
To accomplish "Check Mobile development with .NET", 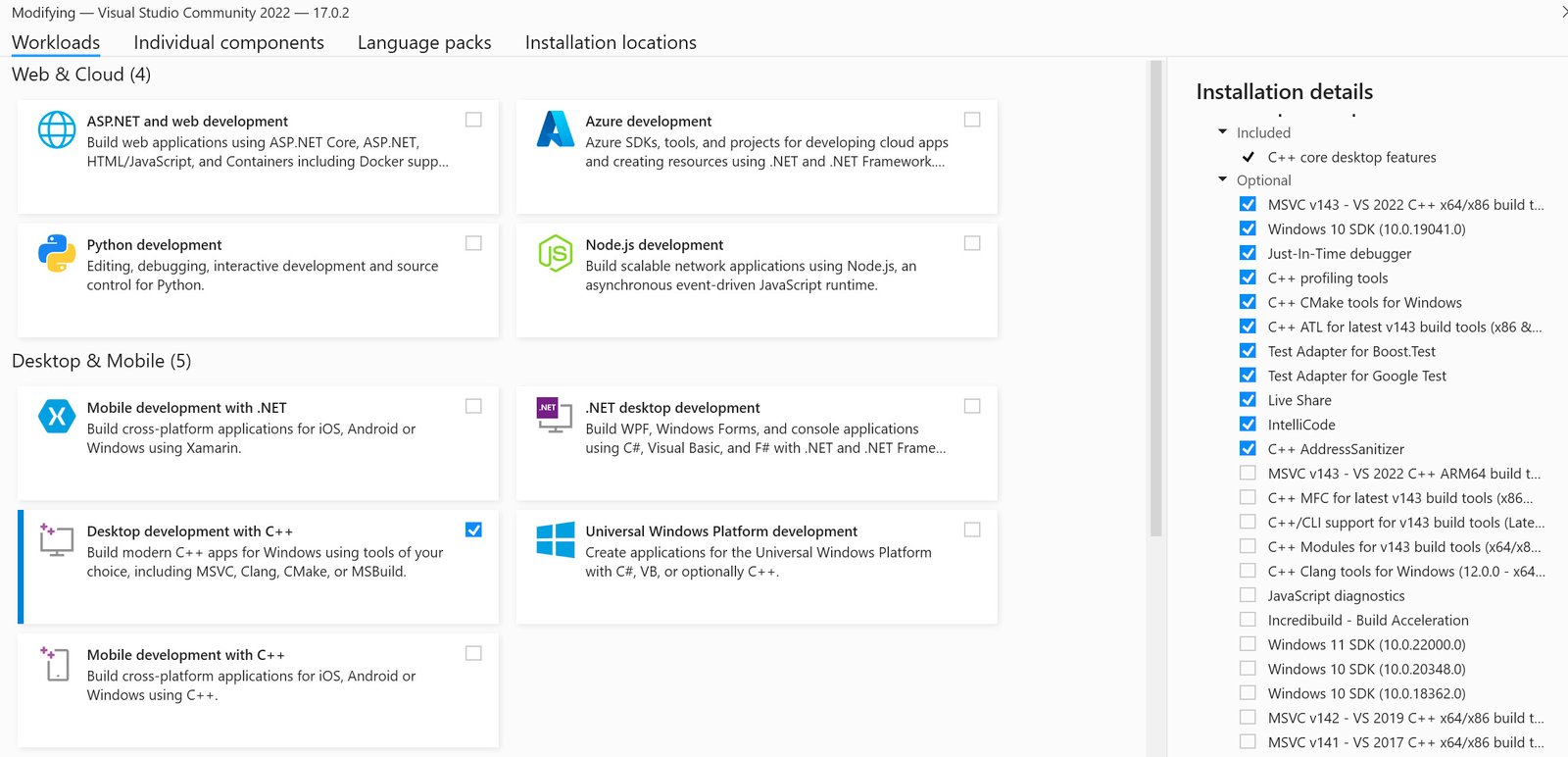I will [x=473, y=406].
